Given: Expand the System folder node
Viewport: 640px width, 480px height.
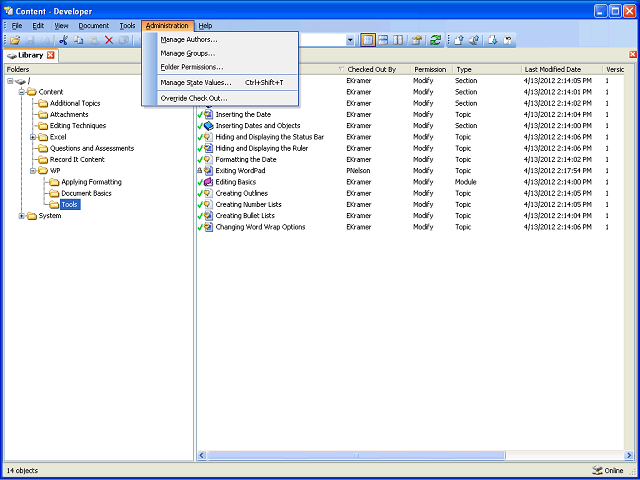Looking at the screenshot, I should (22, 216).
